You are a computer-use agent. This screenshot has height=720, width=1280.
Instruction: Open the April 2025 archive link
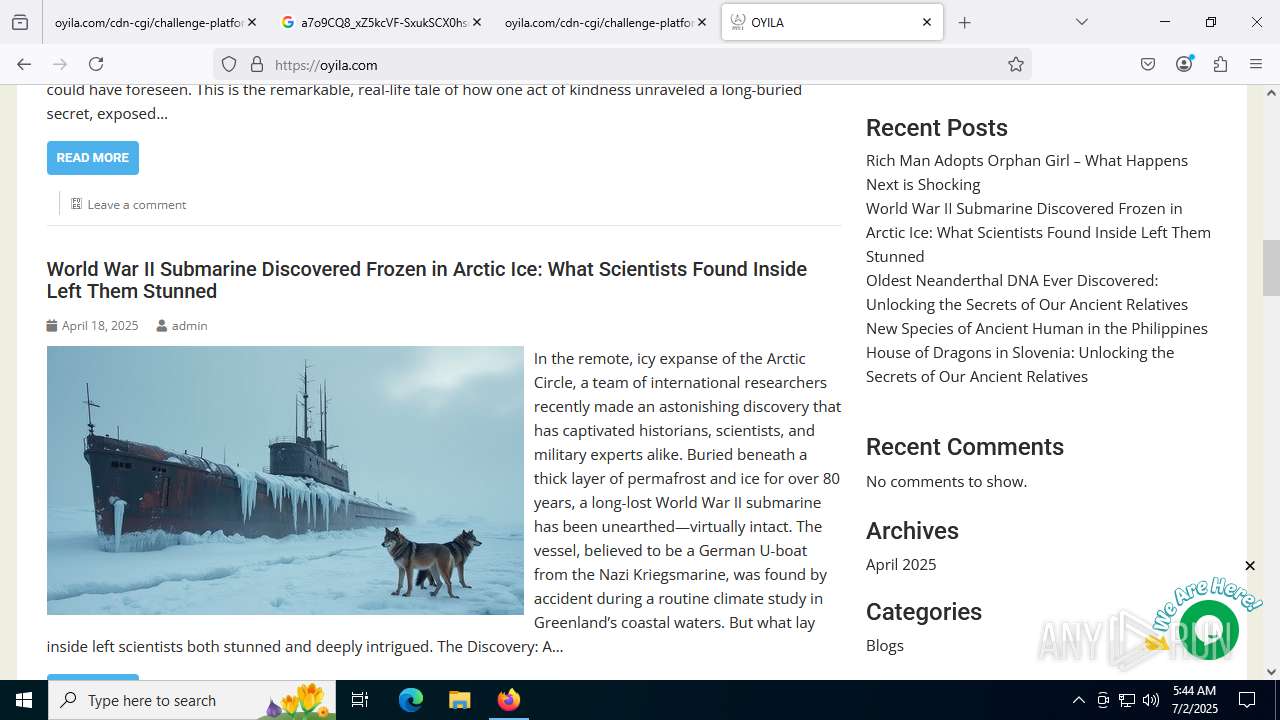pyautogui.click(x=901, y=564)
